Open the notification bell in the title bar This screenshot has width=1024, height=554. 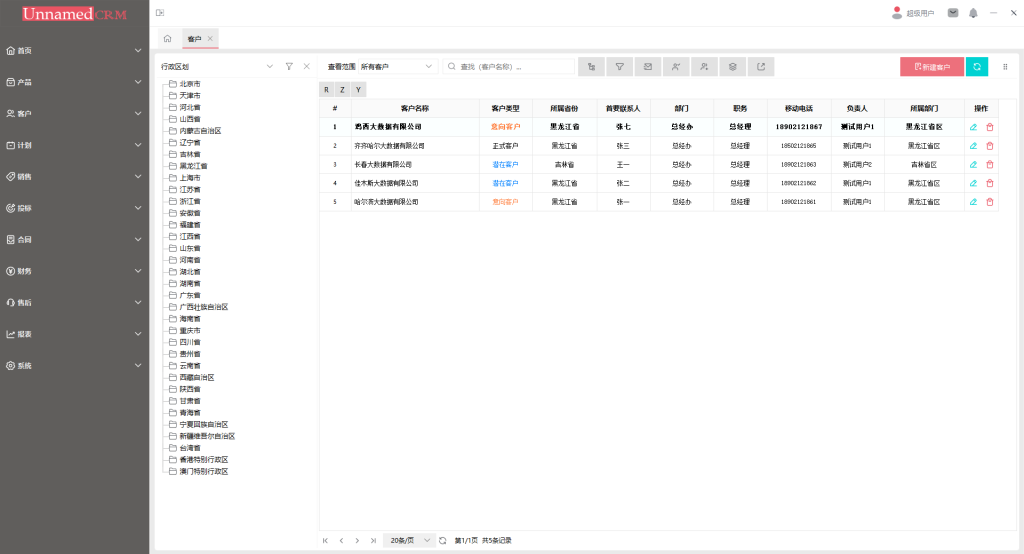(973, 13)
